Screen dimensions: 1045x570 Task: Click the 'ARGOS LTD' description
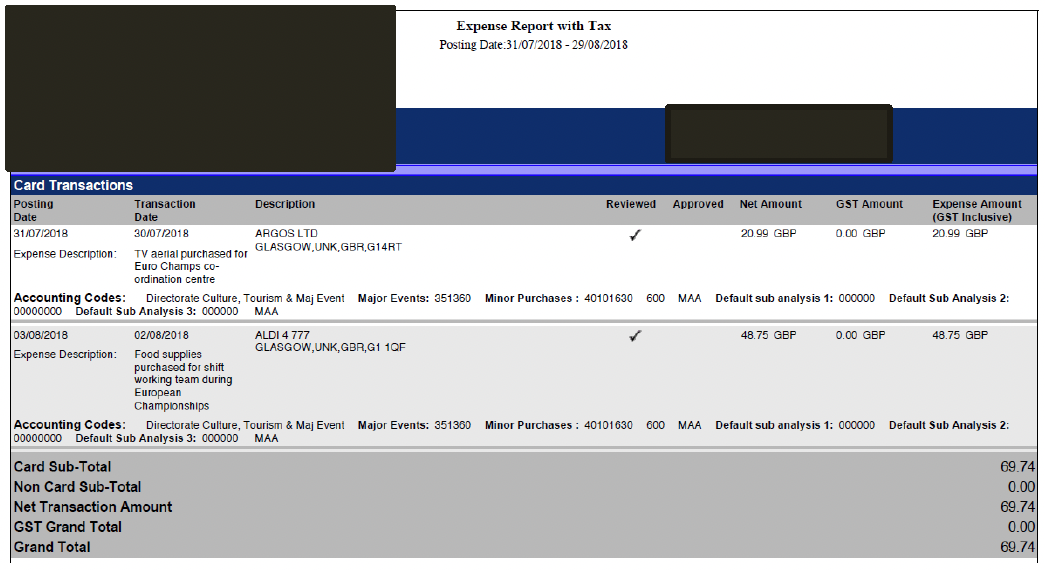point(286,233)
